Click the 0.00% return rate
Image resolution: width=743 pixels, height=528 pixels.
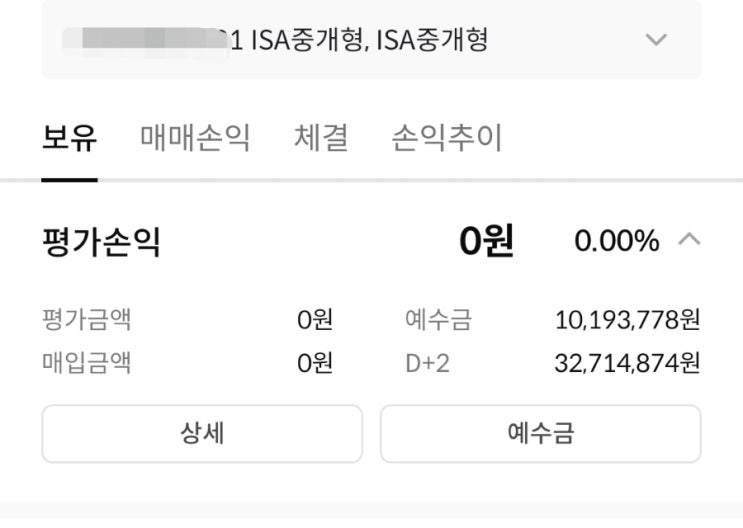(616, 241)
